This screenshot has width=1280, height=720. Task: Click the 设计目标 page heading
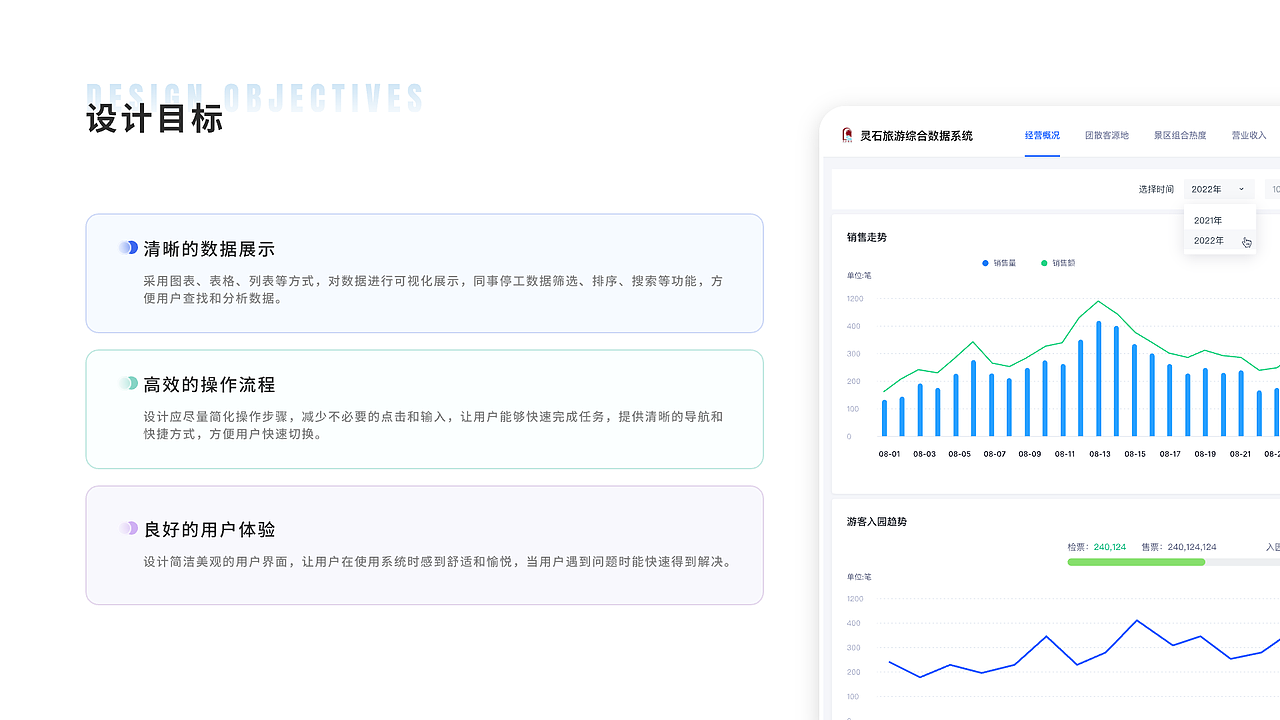[x=155, y=119]
